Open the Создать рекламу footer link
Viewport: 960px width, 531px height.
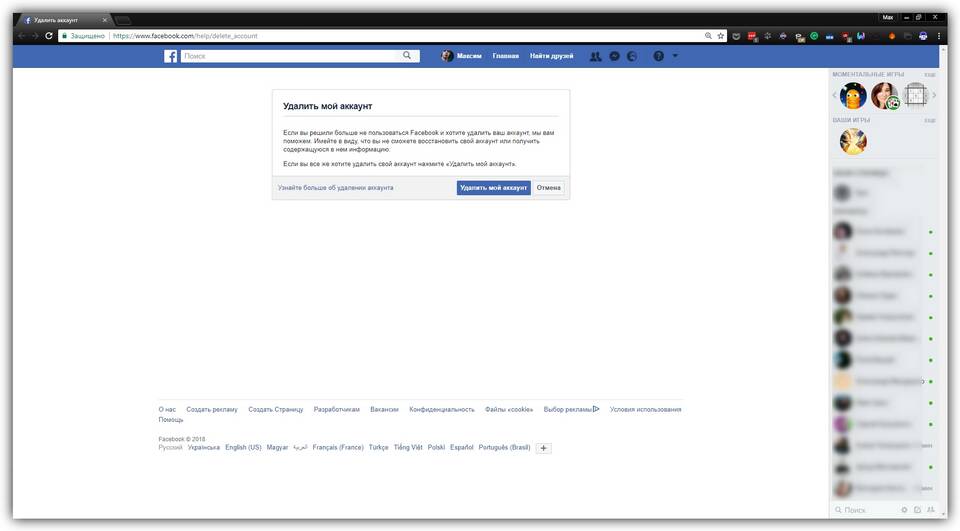[212, 410]
